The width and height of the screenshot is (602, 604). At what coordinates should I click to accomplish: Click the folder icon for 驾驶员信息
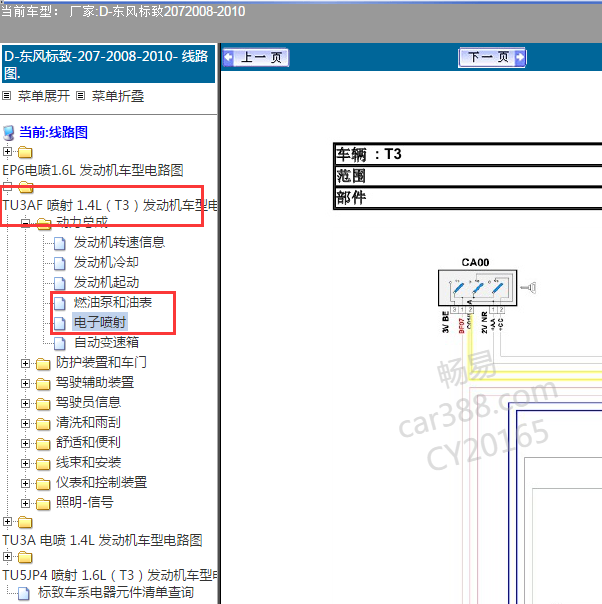pos(43,404)
